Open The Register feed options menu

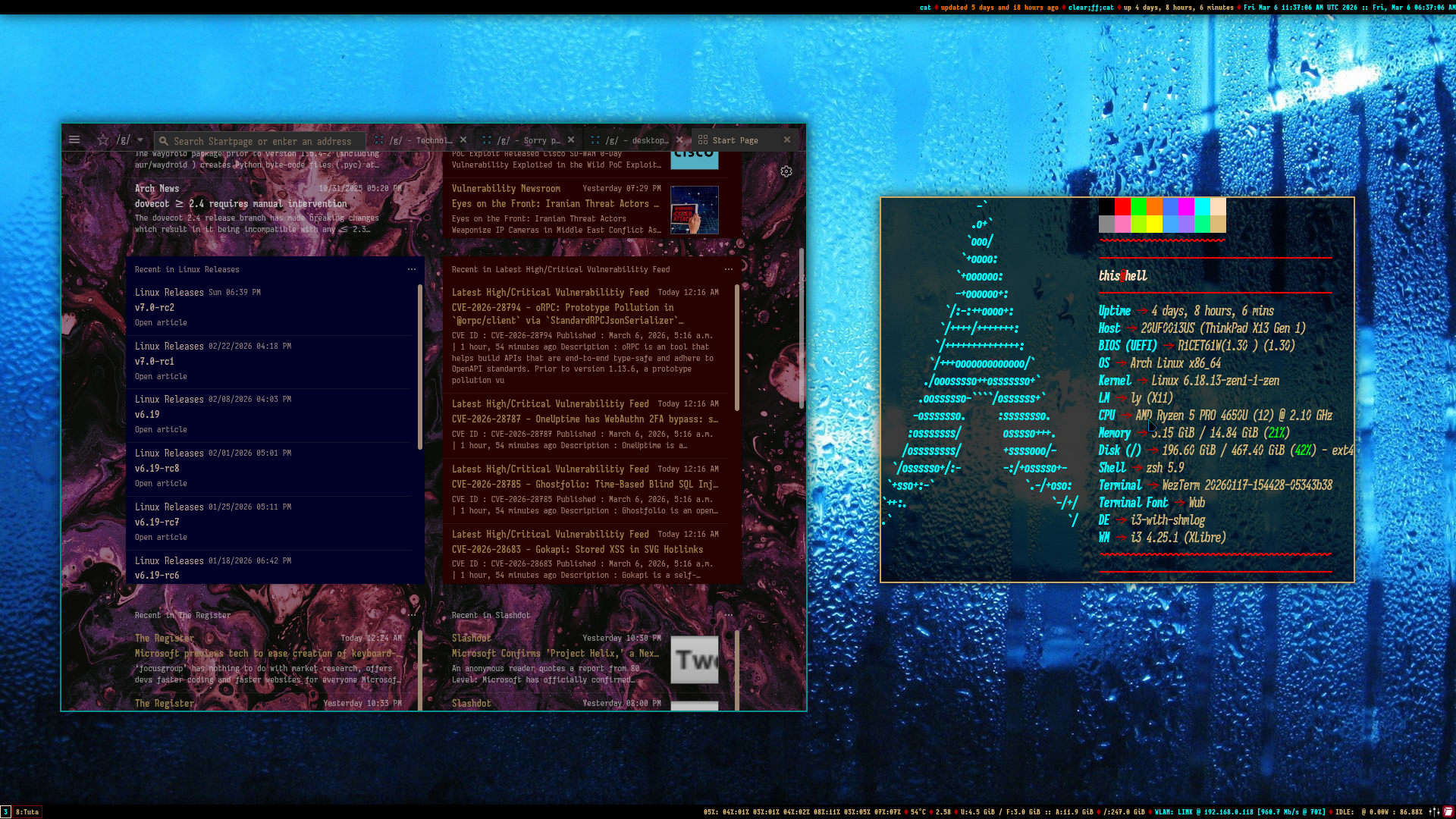coord(412,615)
